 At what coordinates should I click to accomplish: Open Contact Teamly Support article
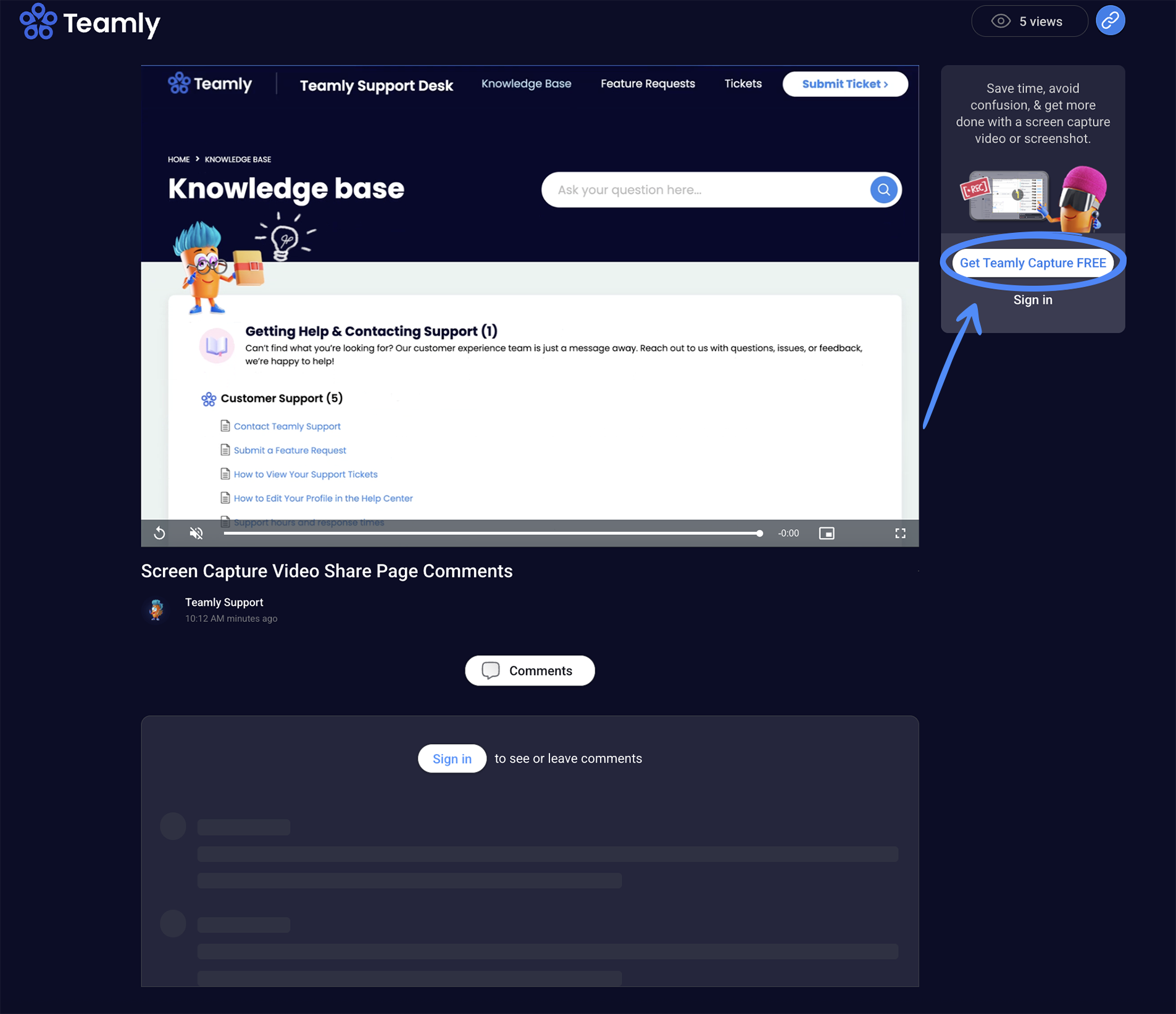[x=287, y=426]
